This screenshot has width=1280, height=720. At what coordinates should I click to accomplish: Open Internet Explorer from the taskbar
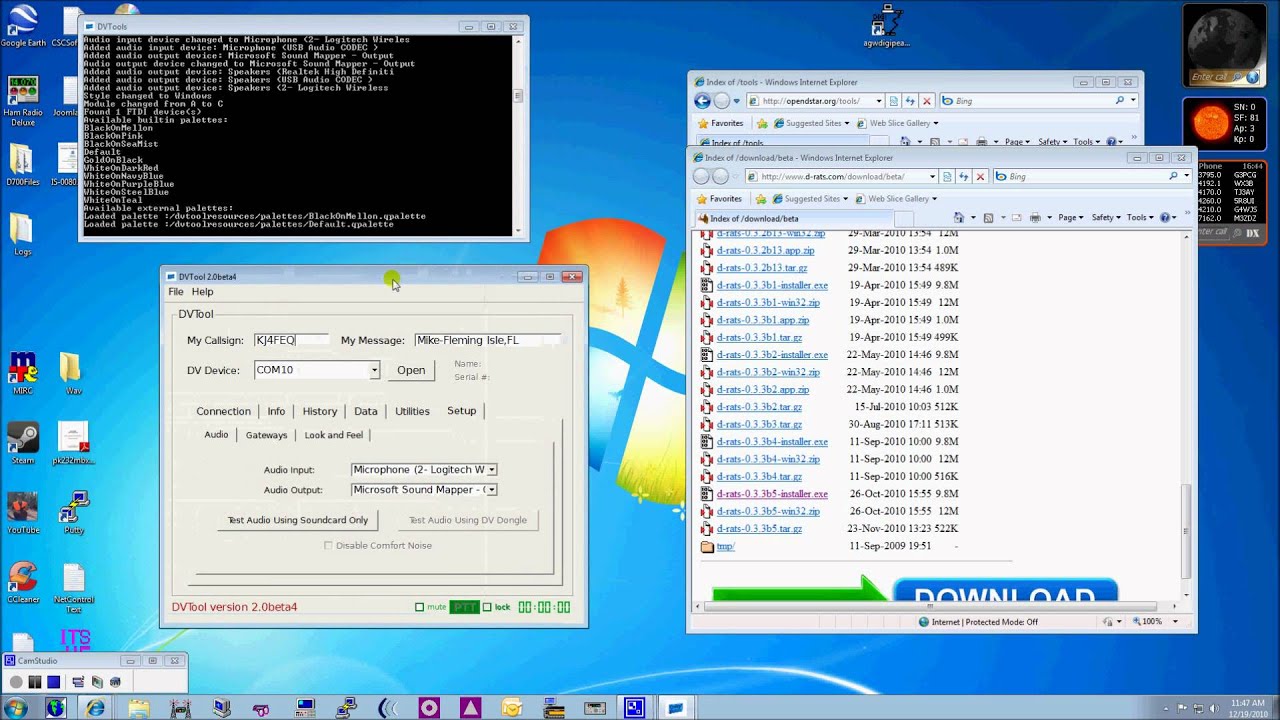pos(95,708)
